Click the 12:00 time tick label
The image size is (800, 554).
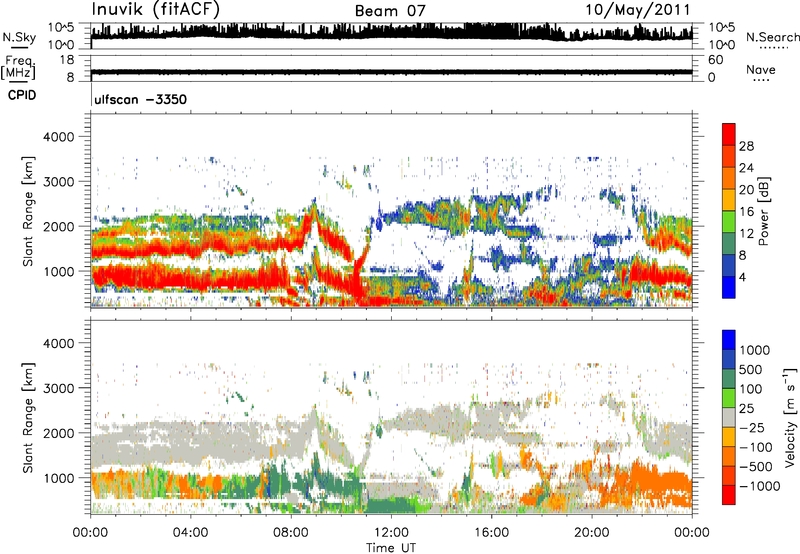coord(391,533)
